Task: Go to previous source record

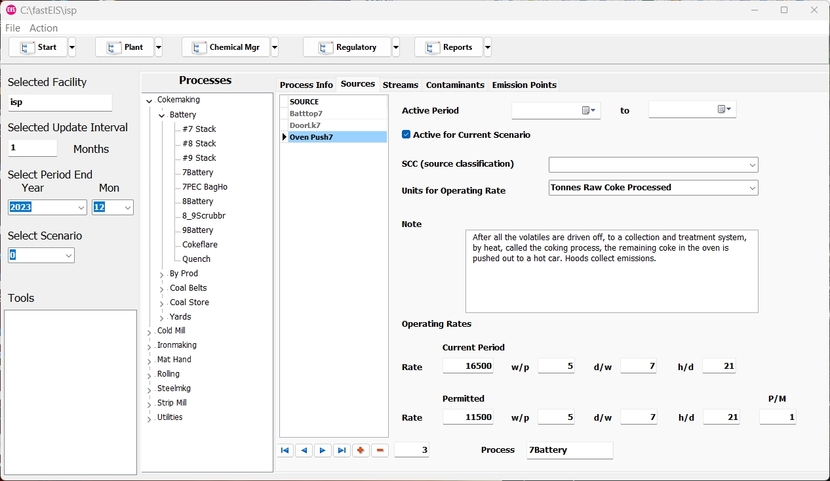Action: point(304,451)
